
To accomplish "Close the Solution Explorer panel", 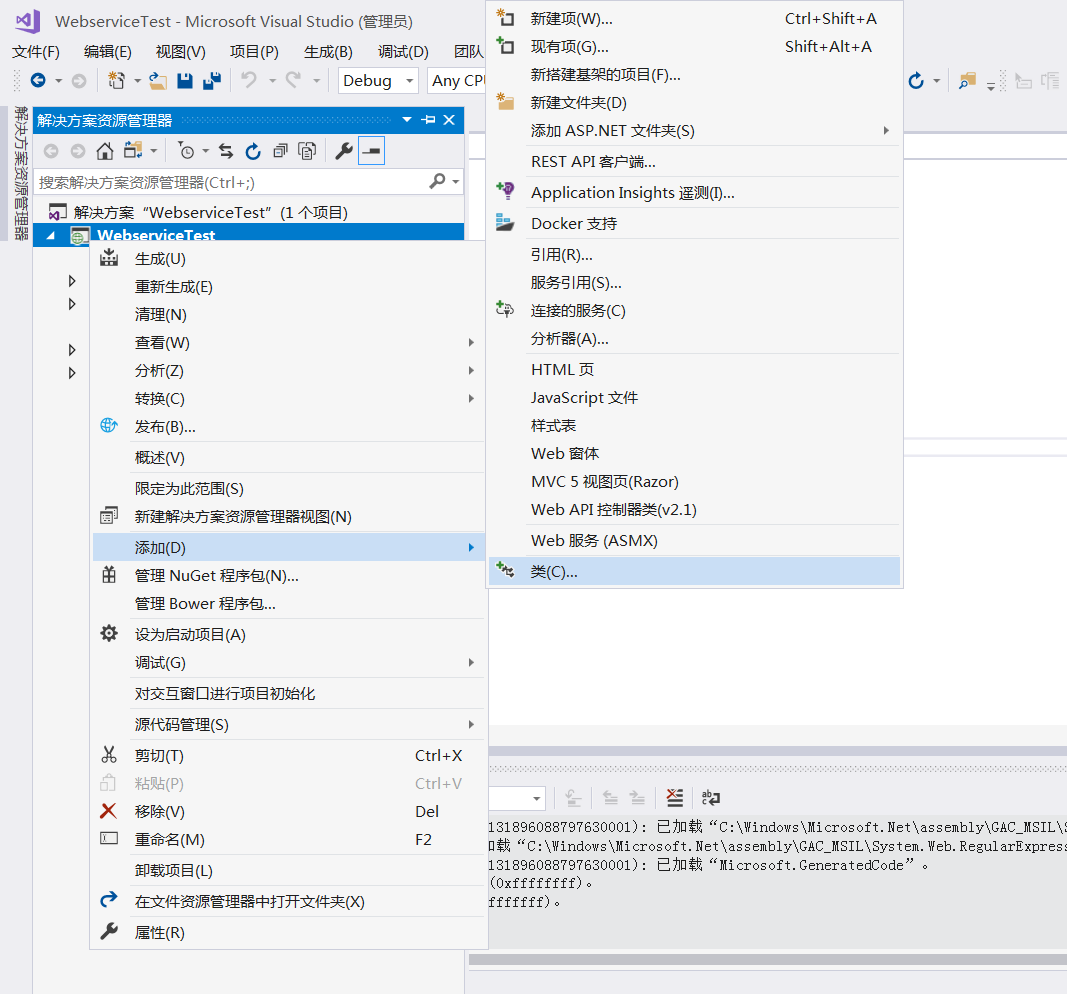I will (449, 120).
